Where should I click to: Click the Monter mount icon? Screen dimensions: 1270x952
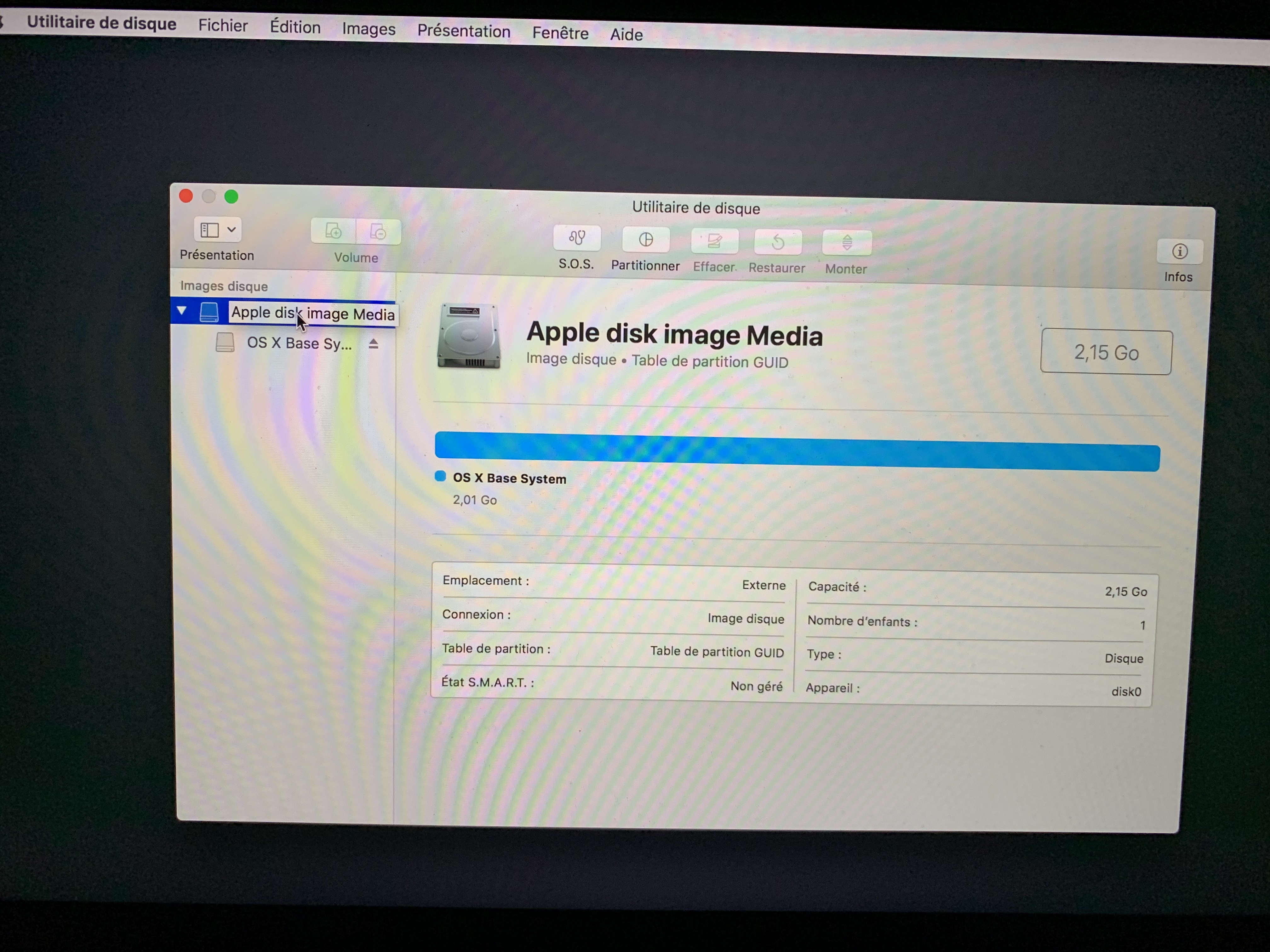click(847, 243)
